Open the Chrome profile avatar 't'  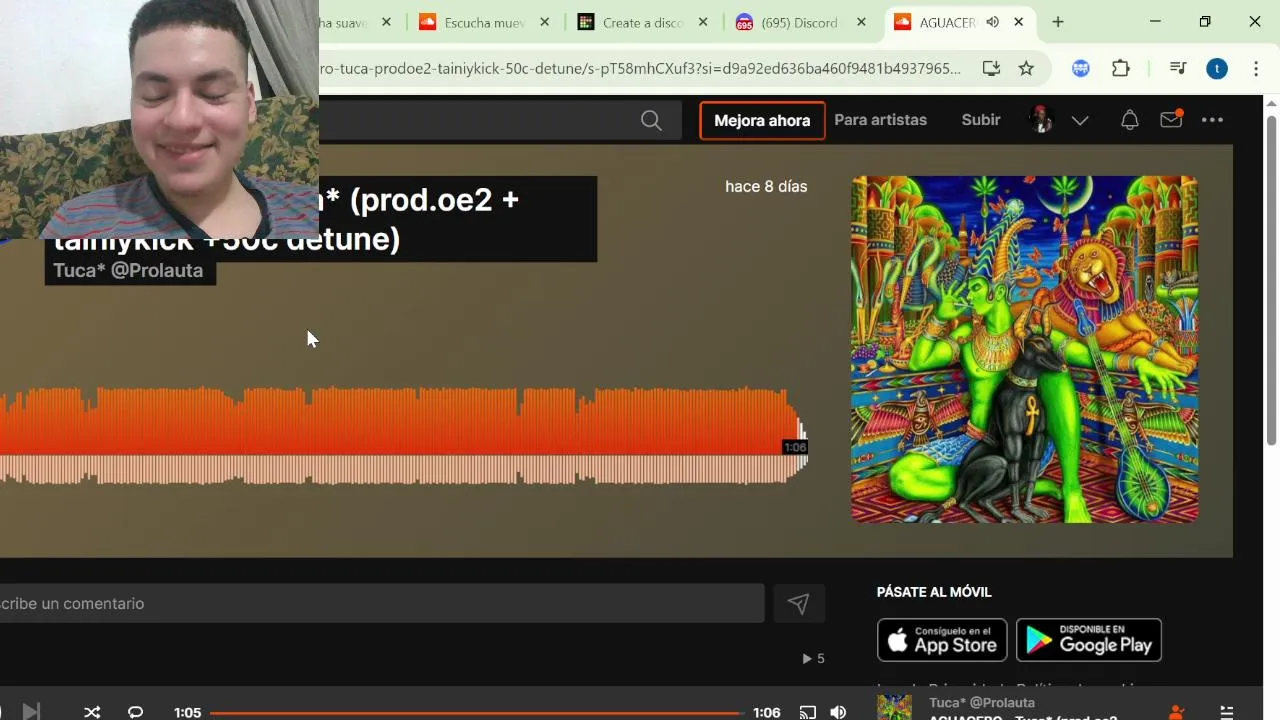coord(1216,69)
